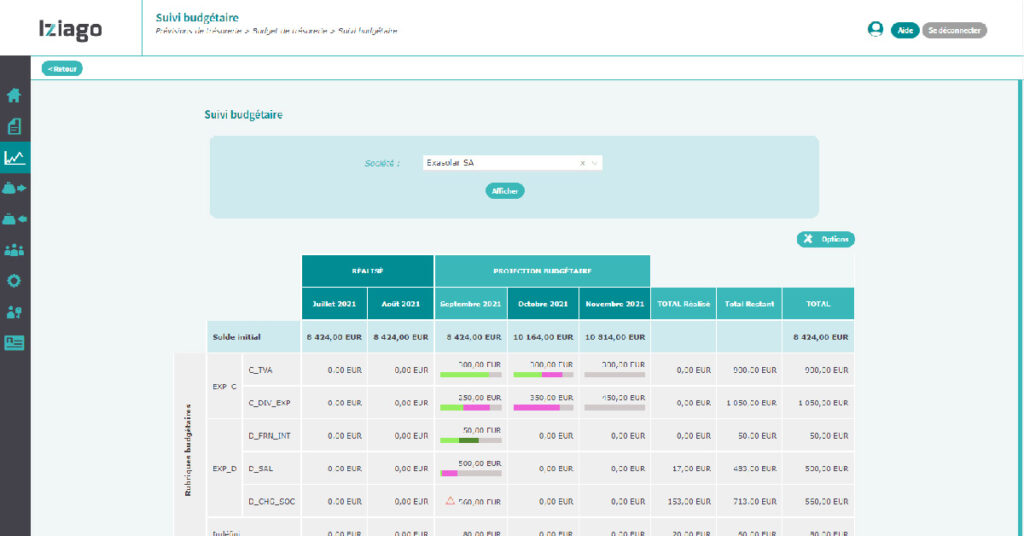Screen dimensions: 1024x536
Task: Click the Retour back button
Action: pyautogui.click(x=62, y=69)
